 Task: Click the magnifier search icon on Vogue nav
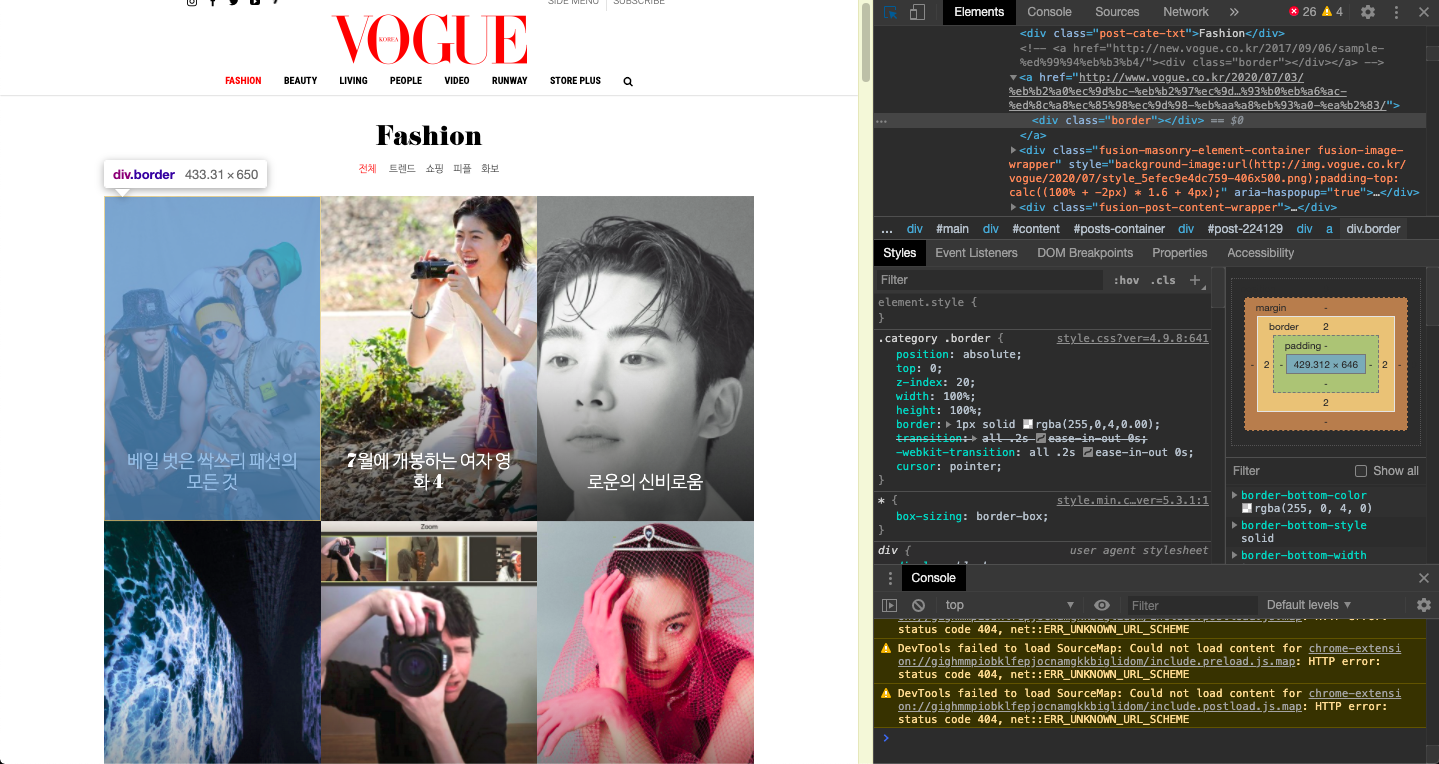click(628, 81)
